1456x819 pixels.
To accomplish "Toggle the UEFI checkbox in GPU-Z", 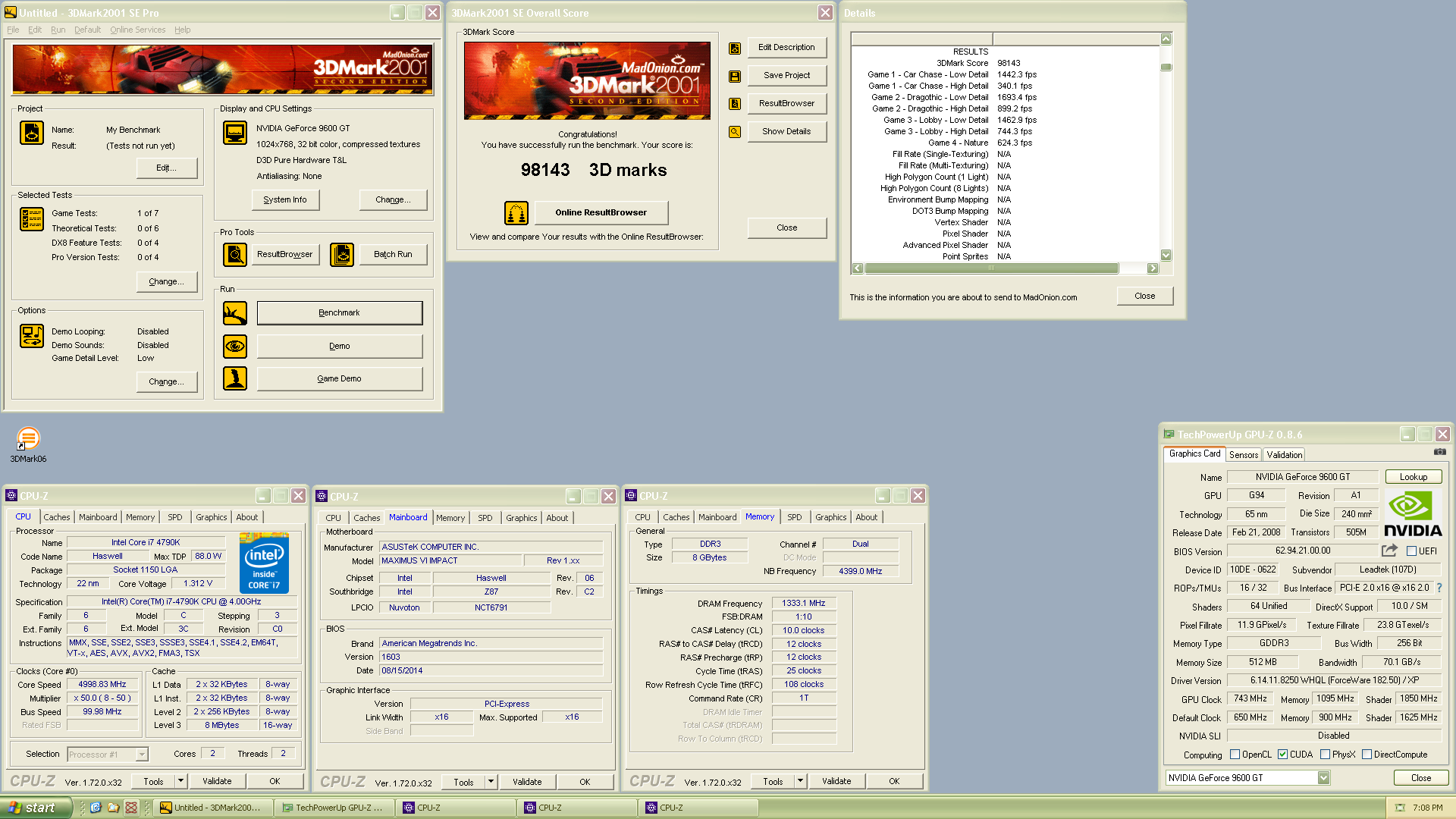I will [1411, 551].
